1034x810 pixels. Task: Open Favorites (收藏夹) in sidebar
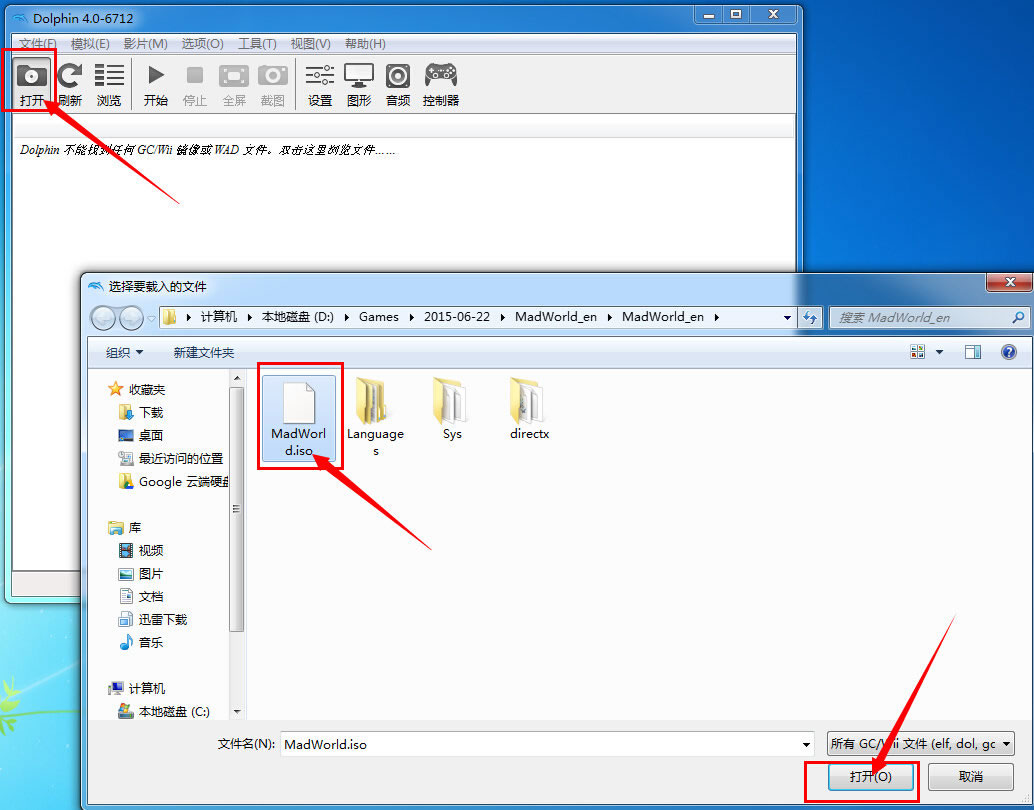coord(137,389)
